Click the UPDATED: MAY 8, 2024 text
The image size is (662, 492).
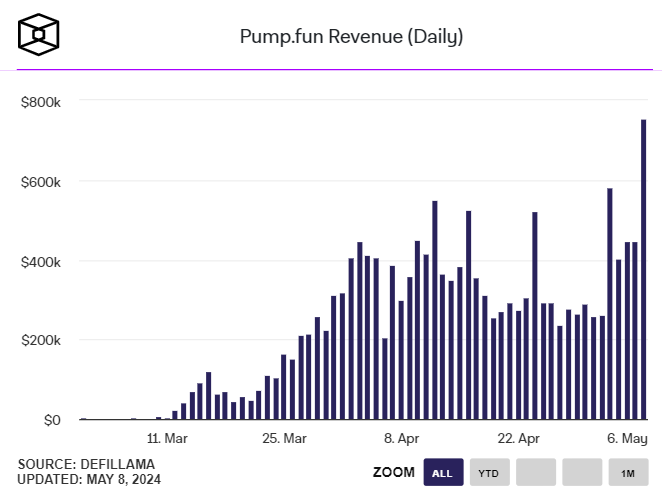[x=89, y=479]
